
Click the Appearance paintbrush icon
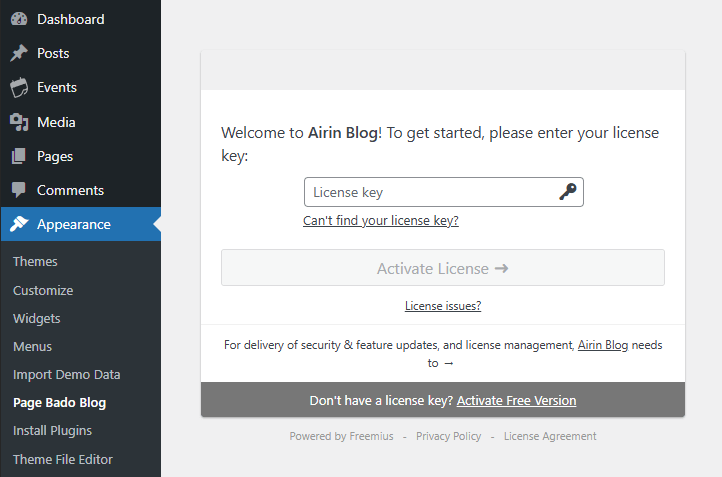click(x=19, y=224)
